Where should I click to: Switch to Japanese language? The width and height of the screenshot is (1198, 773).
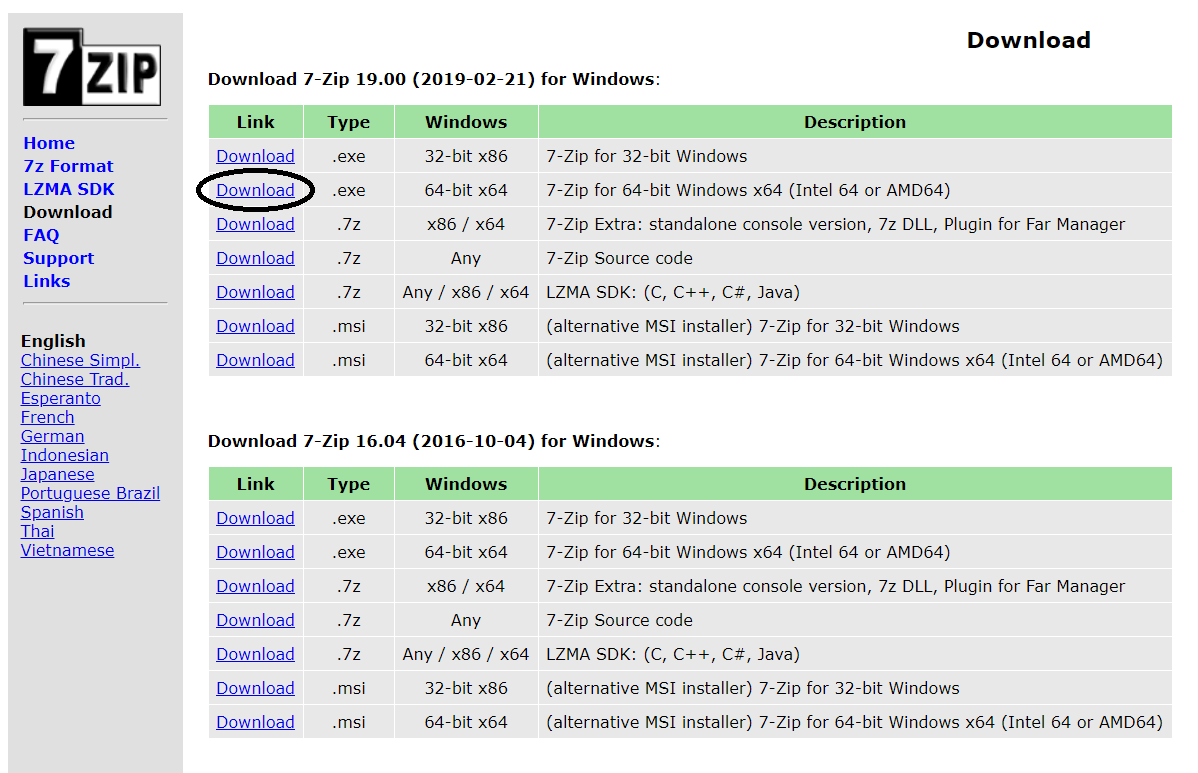pos(57,474)
